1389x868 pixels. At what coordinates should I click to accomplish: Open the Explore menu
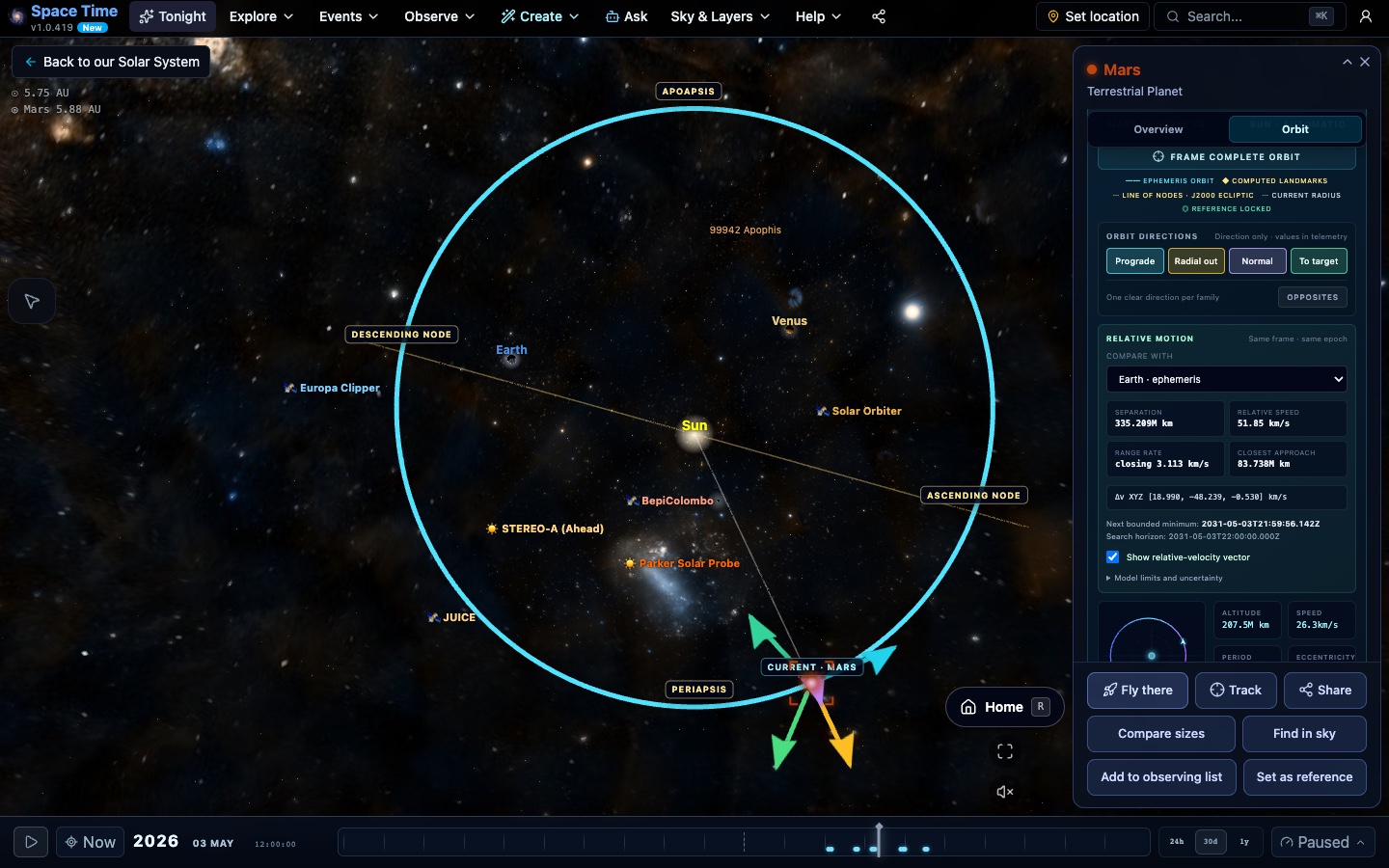(260, 16)
